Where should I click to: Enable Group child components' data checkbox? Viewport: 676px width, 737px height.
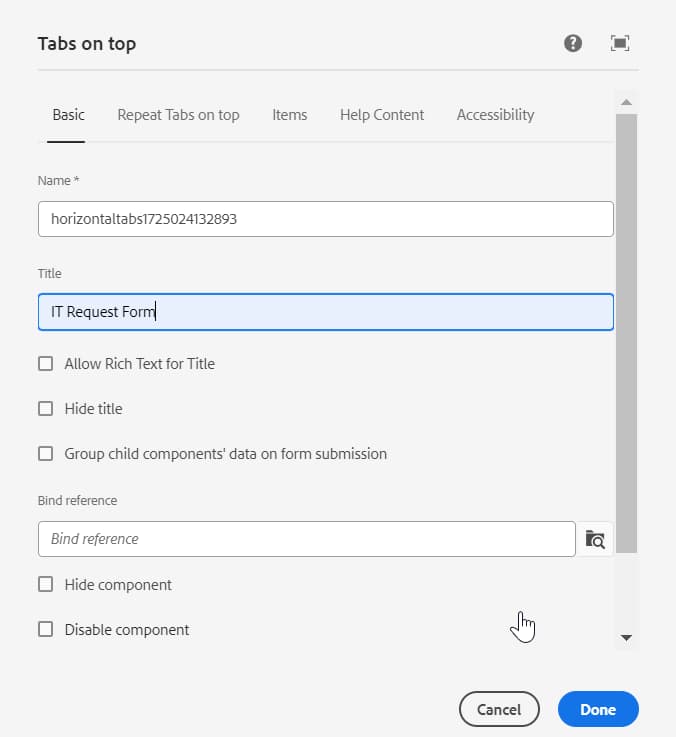click(x=45, y=454)
